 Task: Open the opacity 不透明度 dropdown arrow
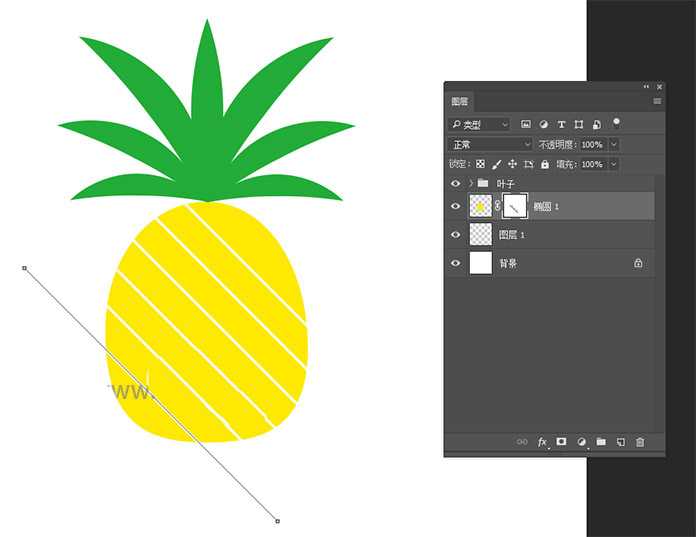click(614, 145)
